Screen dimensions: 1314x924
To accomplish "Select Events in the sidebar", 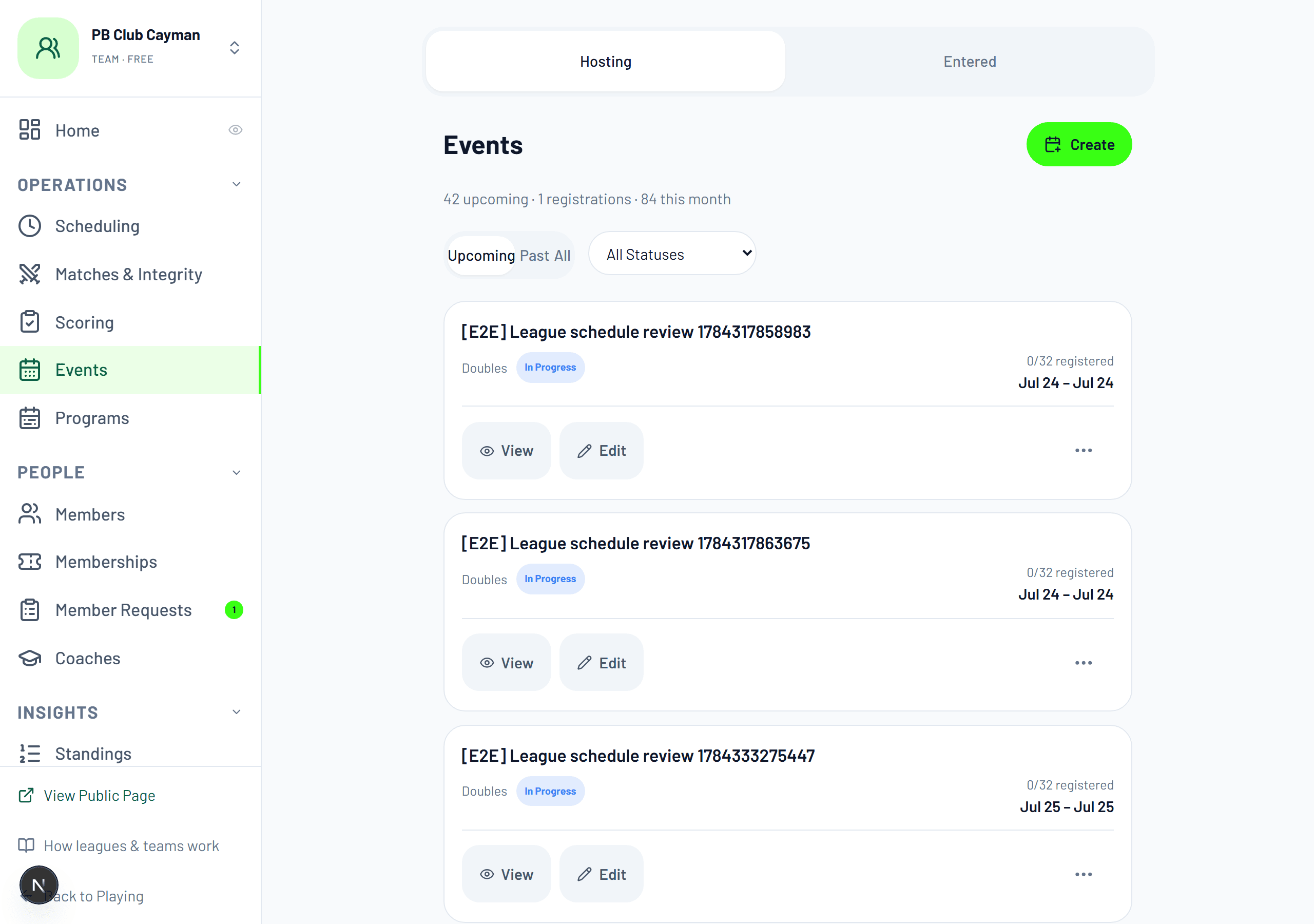I will (x=130, y=370).
